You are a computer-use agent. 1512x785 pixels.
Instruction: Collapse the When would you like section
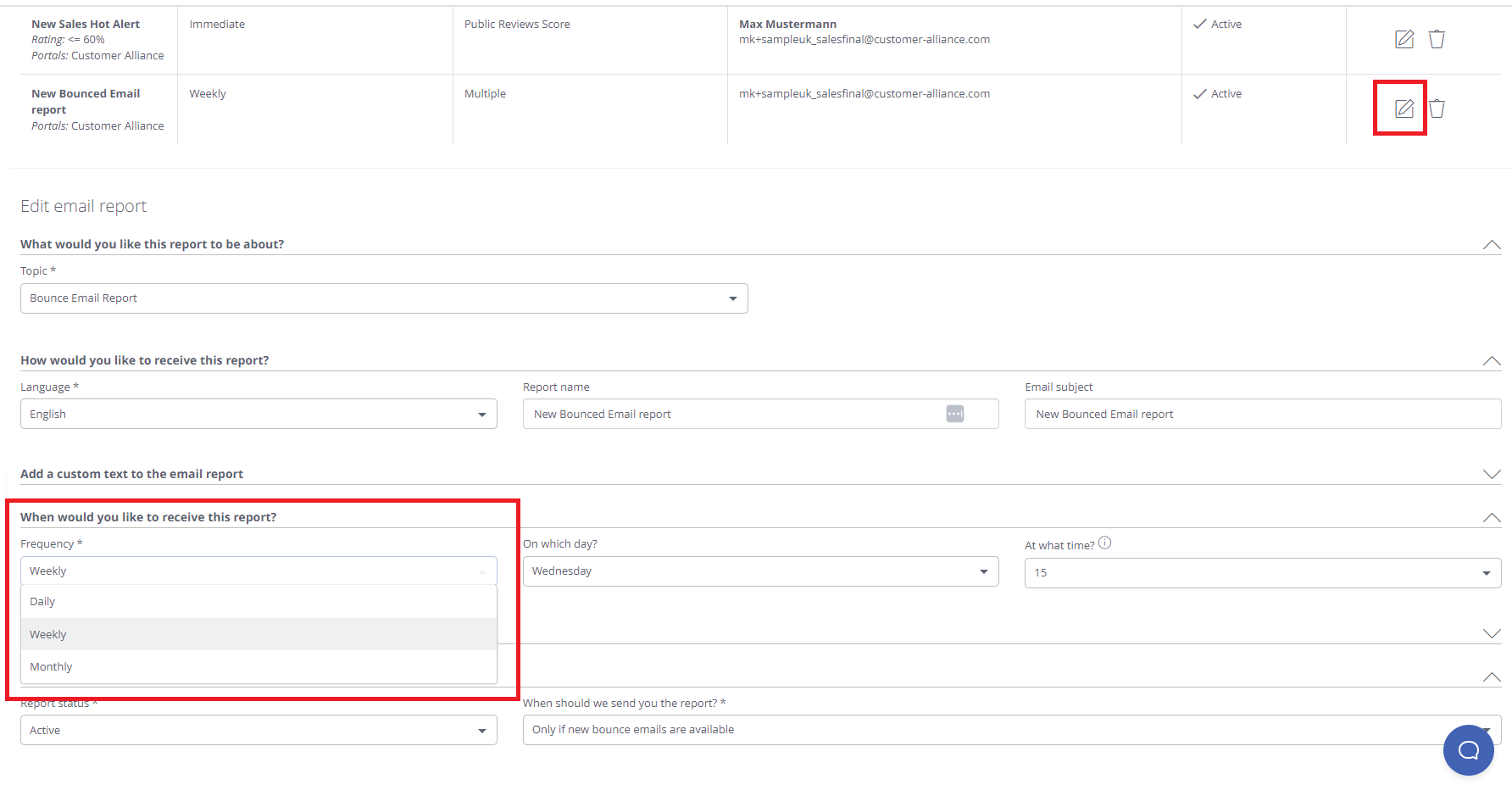(x=1492, y=518)
